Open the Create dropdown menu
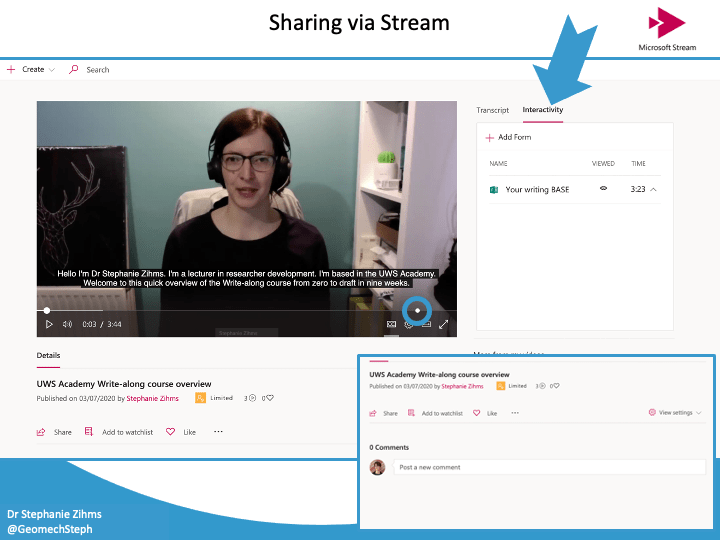This screenshot has height=540, width=720. point(38,69)
